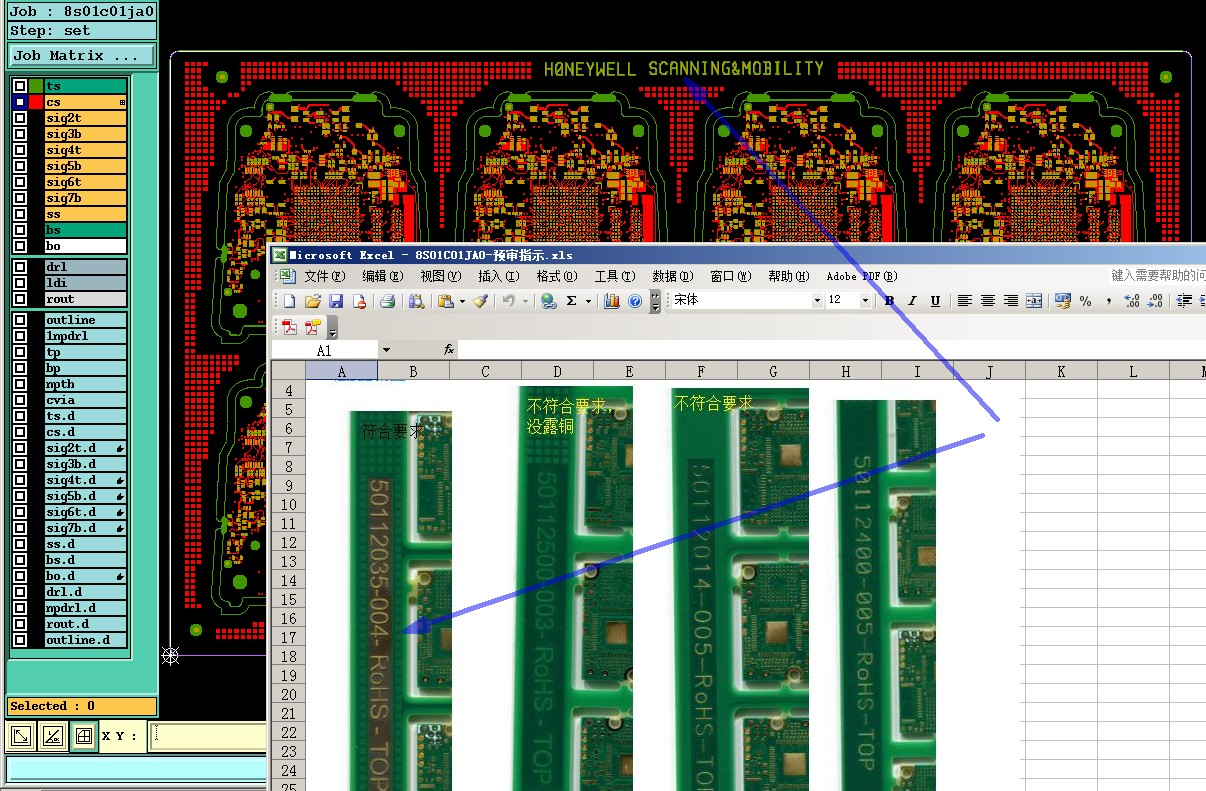
Task: Expand Adobe PDF toolbar options arrow
Action: click(333, 327)
